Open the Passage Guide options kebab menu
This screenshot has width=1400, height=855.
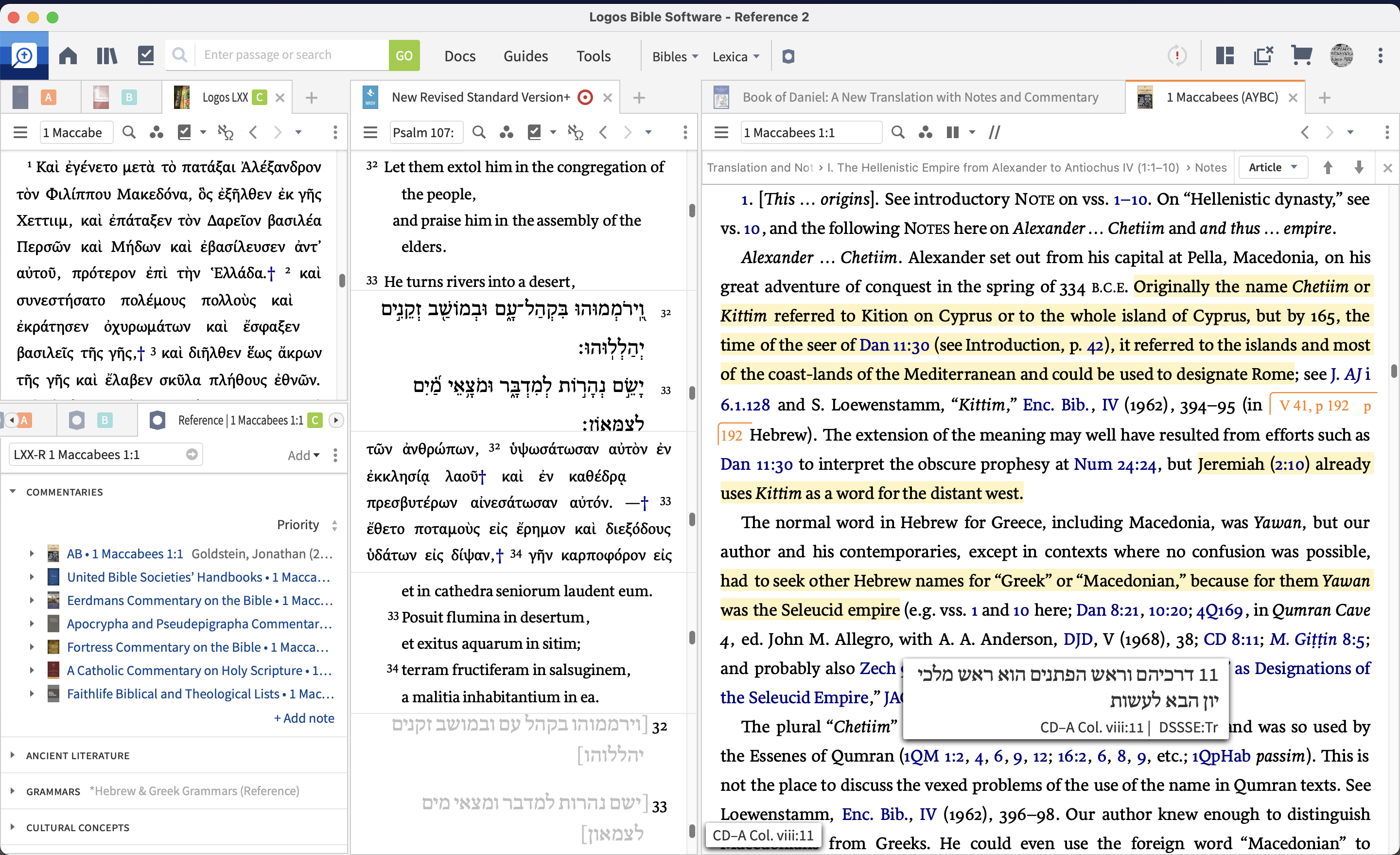tap(335, 455)
